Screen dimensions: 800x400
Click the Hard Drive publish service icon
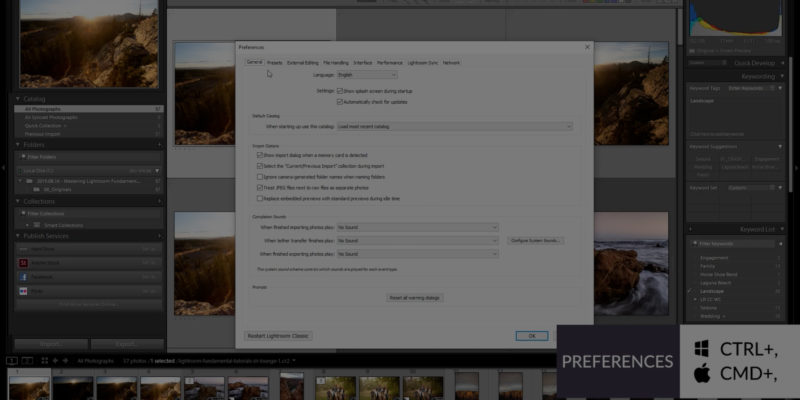point(23,249)
